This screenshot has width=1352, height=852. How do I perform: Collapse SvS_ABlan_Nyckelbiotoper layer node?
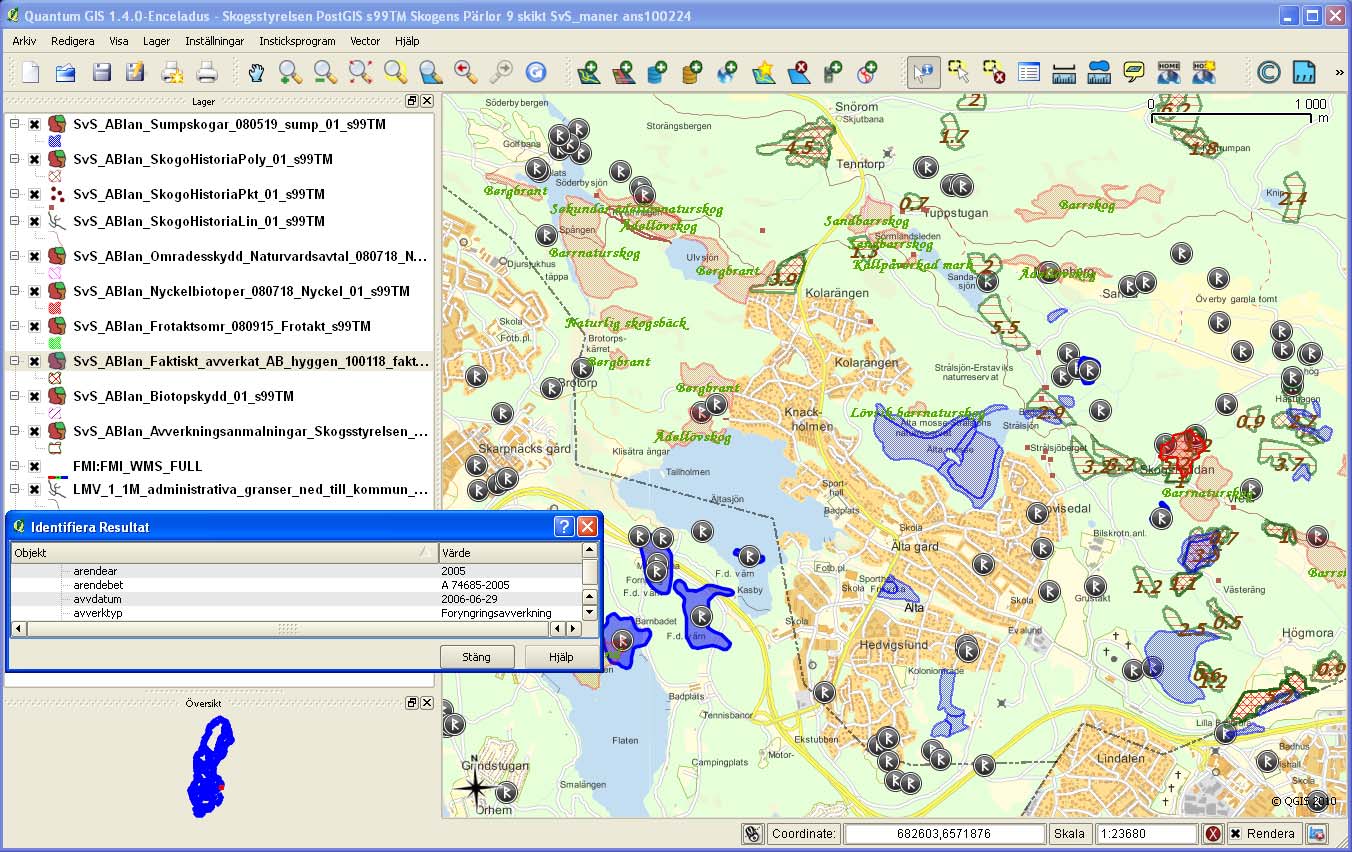[15, 291]
